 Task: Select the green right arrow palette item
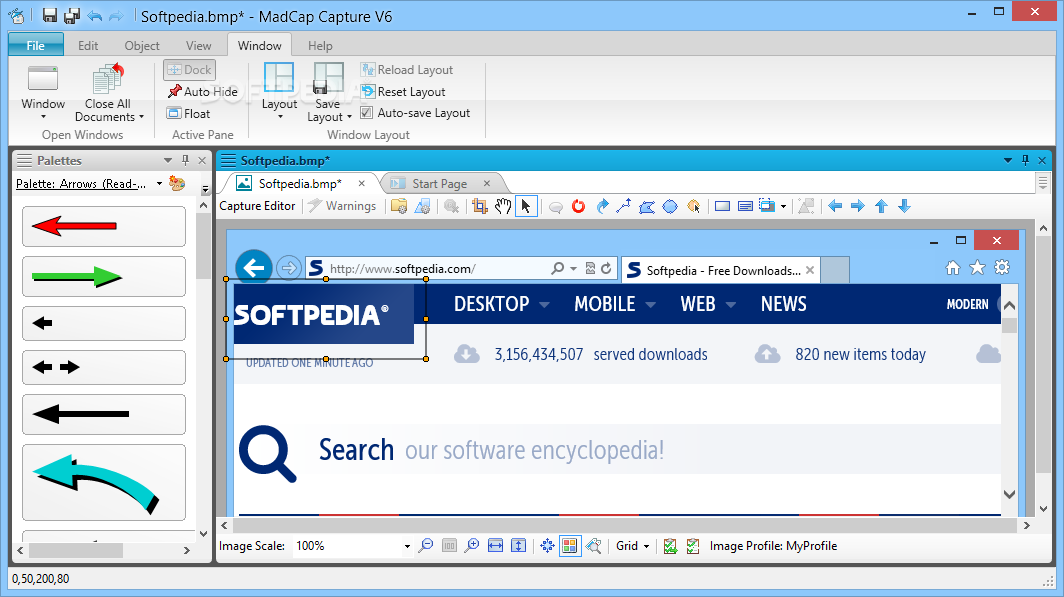tap(104, 276)
